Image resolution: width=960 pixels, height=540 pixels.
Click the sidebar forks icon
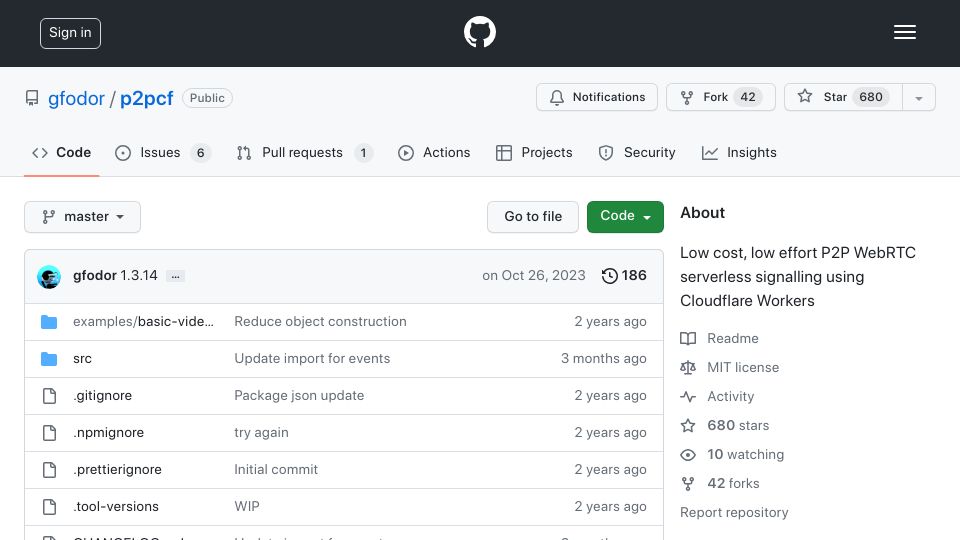(x=688, y=484)
